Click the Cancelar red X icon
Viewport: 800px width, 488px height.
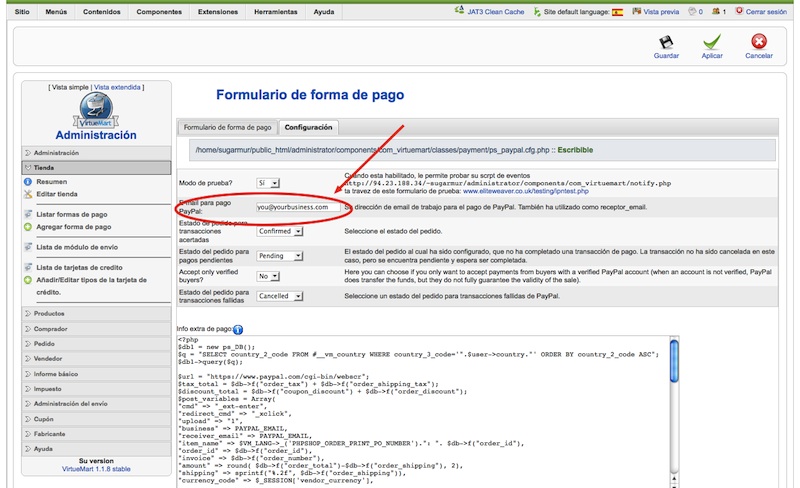click(x=759, y=41)
